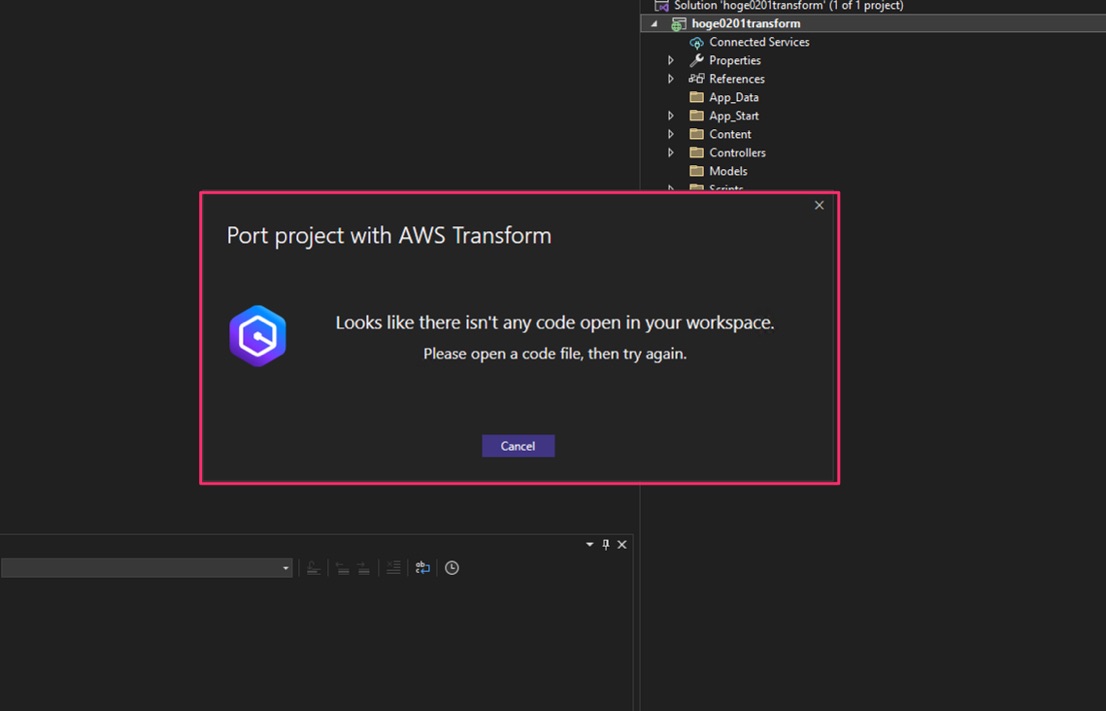The height and width of the screenshot is (711, 1106).
Task: Expand the References node
Action: (671, 79)
